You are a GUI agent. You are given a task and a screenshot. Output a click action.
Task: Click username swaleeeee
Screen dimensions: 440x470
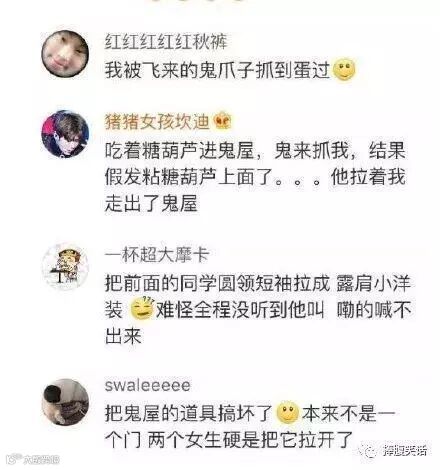point(147,386)
